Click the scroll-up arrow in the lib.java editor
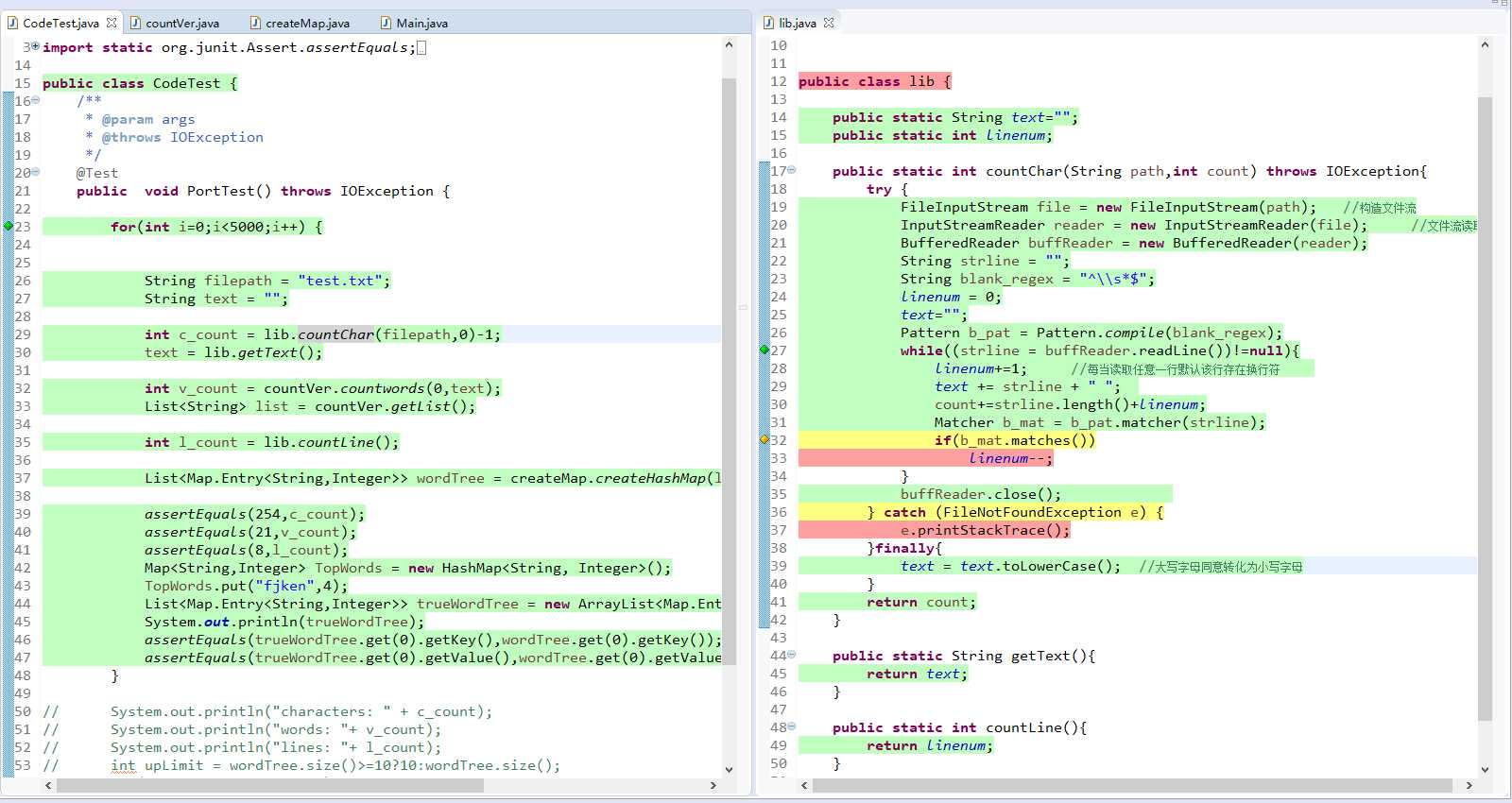 tap(1485, 44)
